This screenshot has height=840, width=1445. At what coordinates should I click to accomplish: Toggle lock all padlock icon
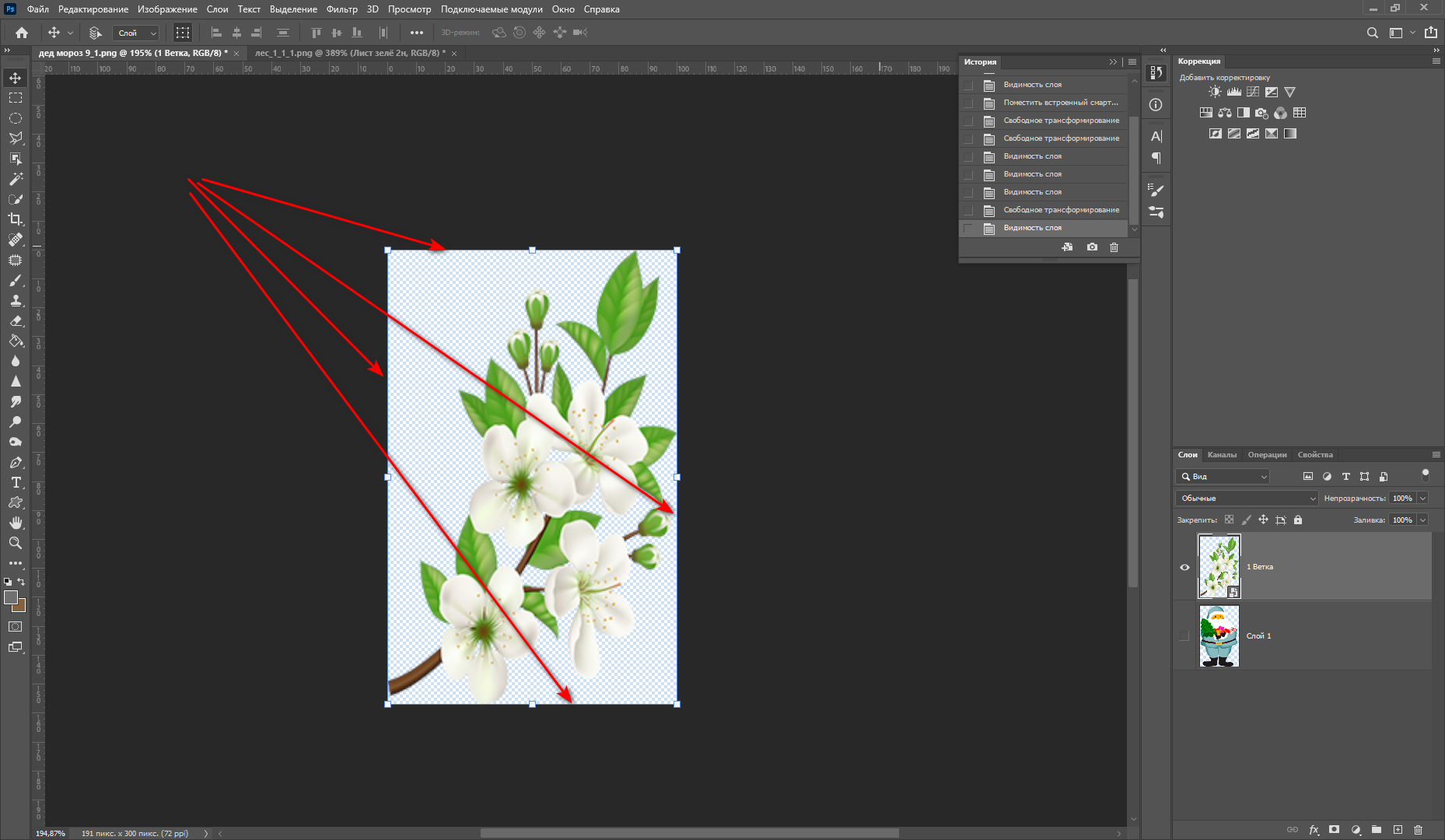[x=1298, y=520]
